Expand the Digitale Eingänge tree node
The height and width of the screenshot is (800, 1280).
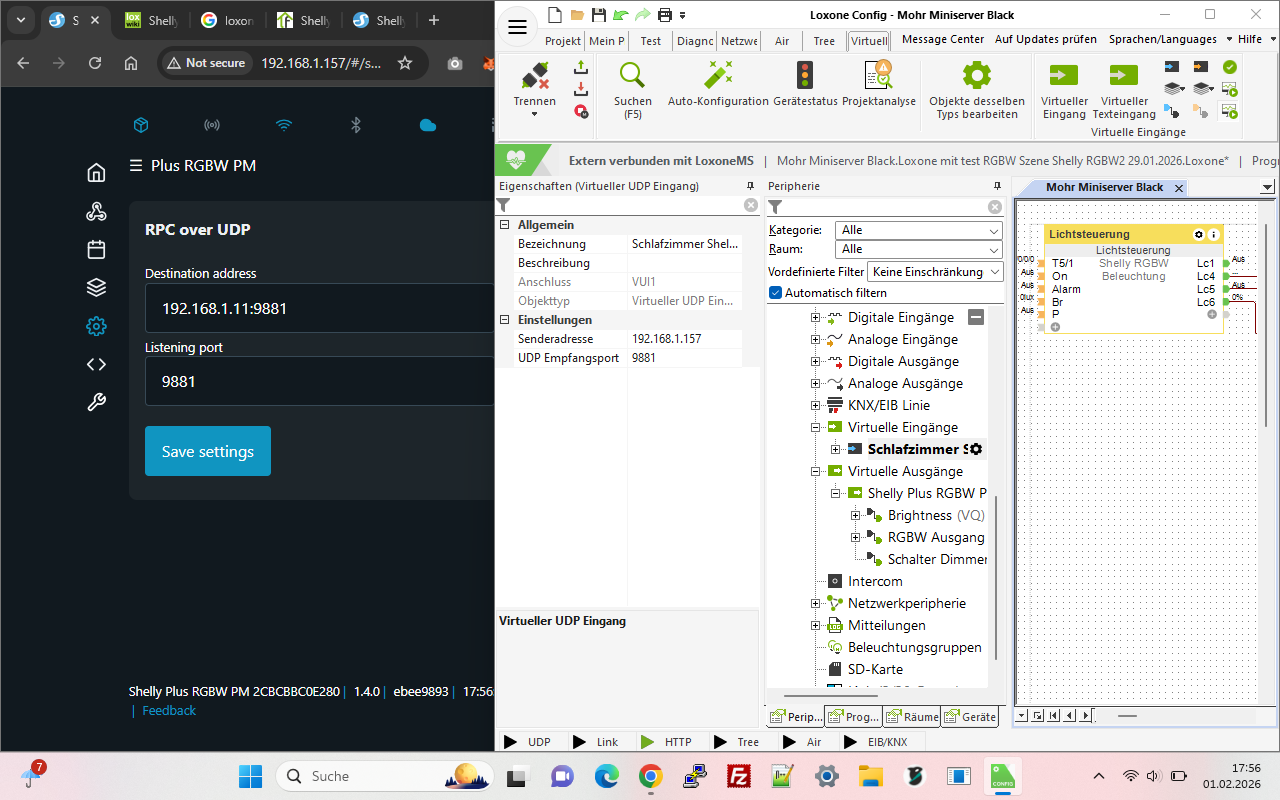tap(815, 318)
